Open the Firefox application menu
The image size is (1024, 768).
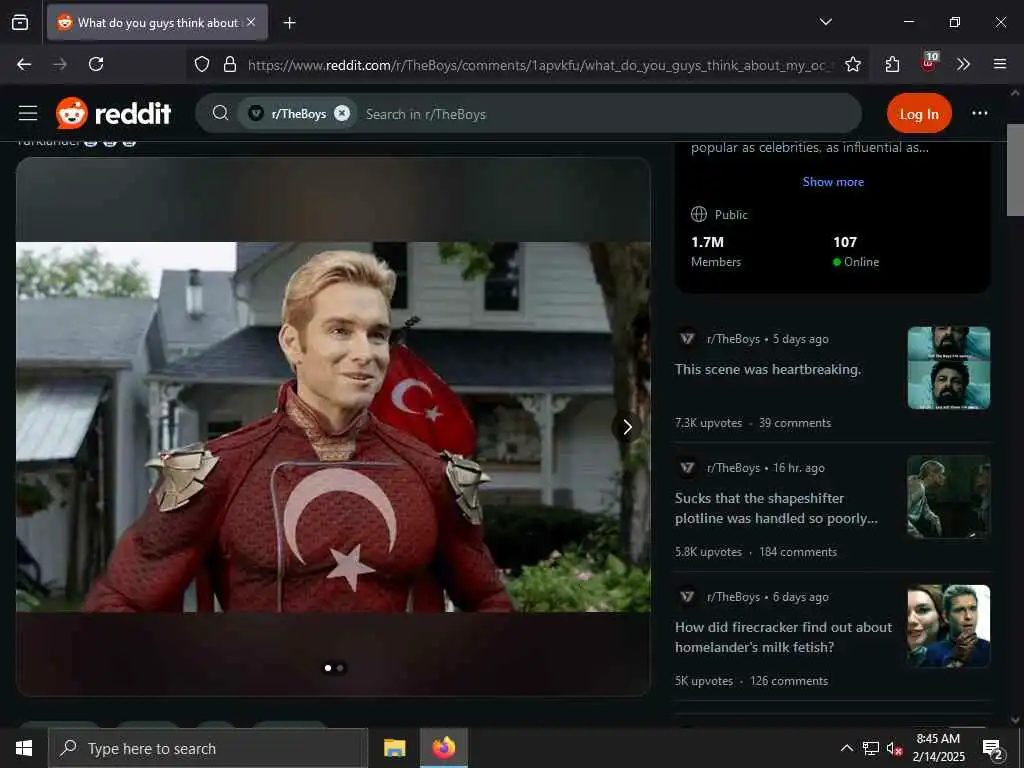point(999,64)
